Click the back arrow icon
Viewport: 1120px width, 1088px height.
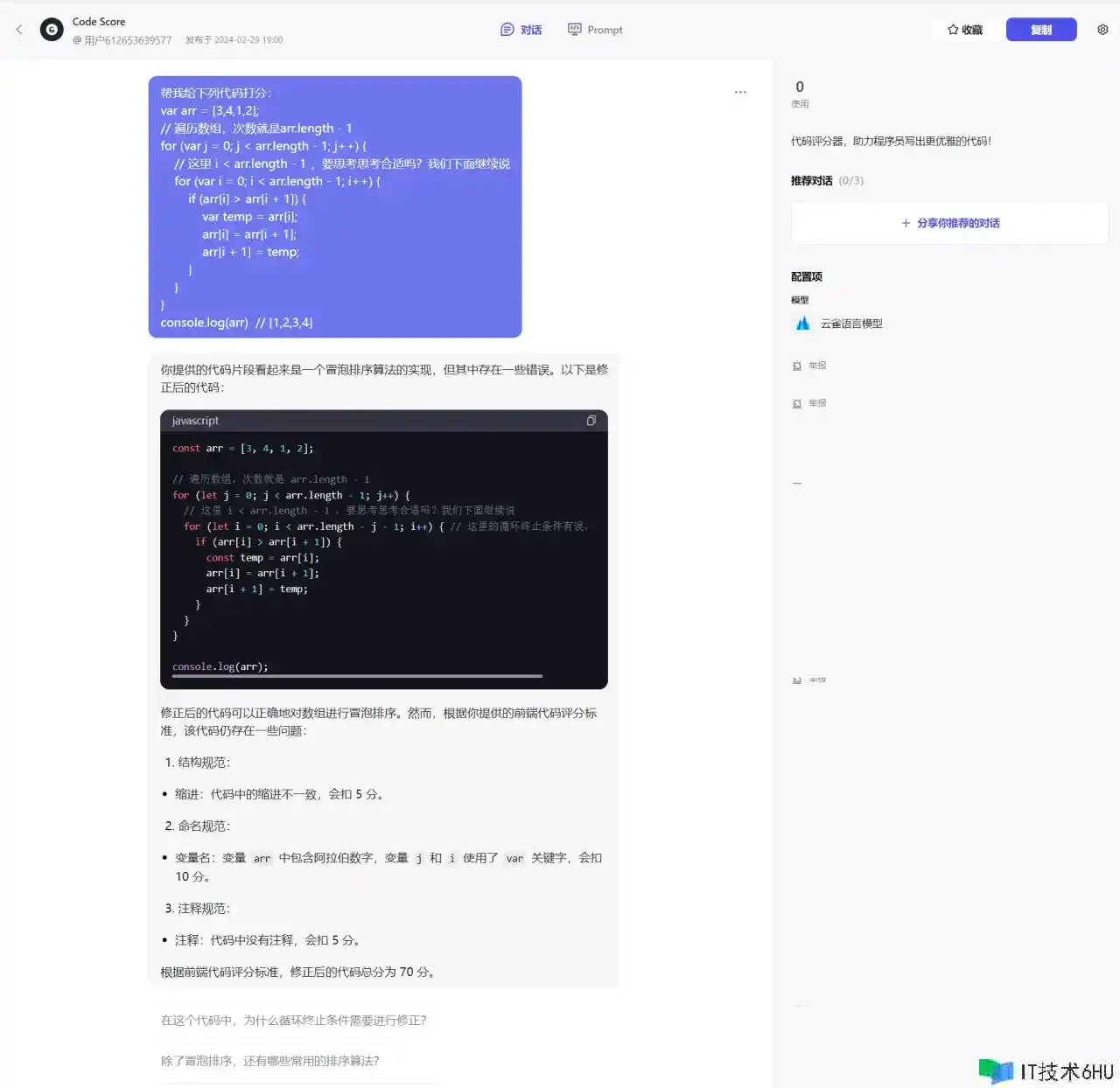coord(19,30)
